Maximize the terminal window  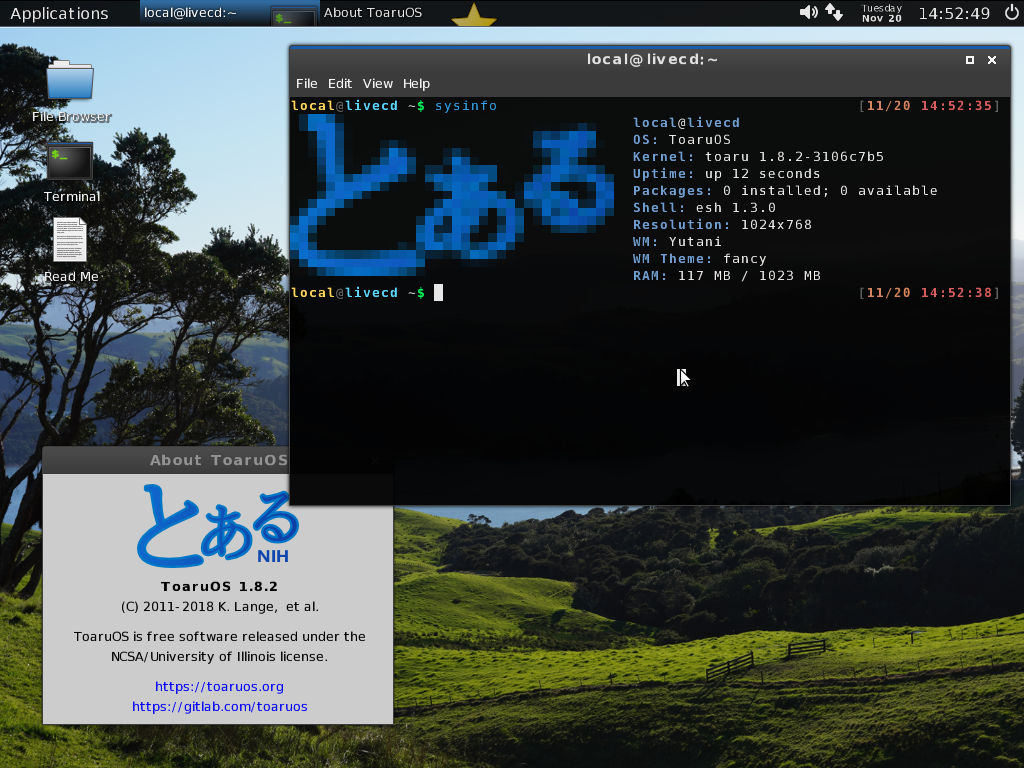coord(970,60)
